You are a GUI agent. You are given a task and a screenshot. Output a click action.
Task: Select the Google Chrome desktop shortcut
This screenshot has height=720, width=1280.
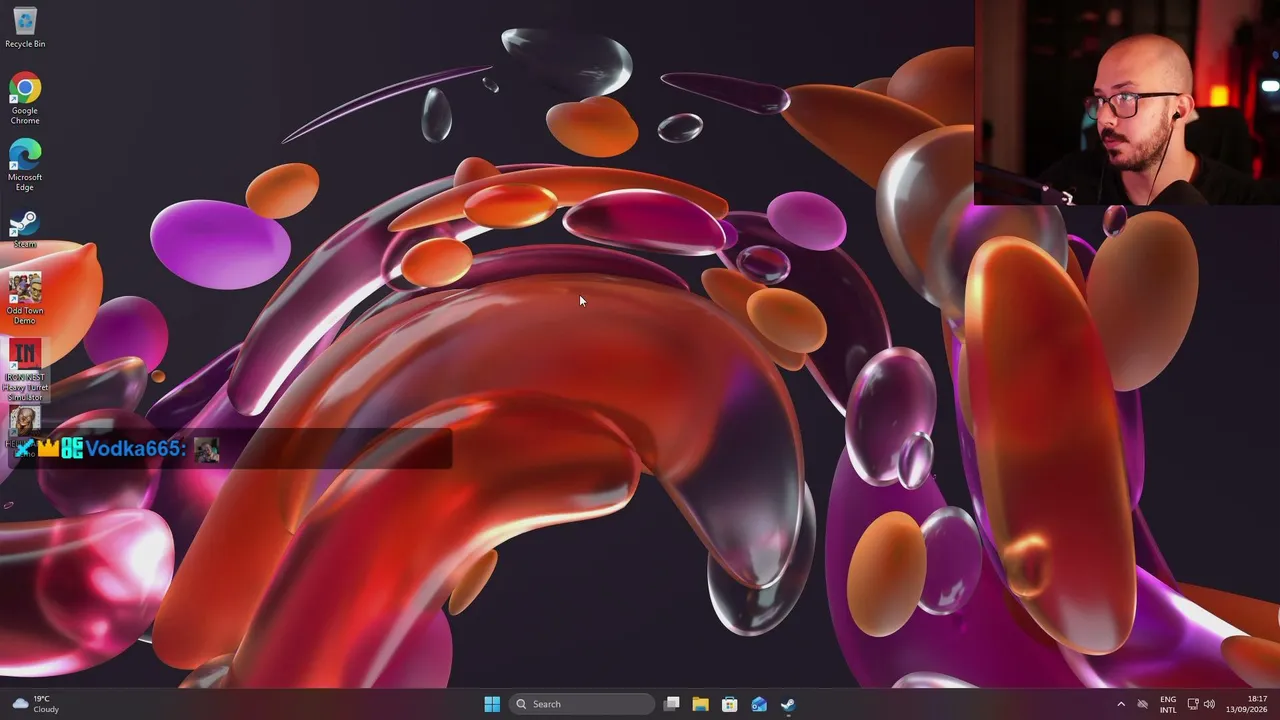coord(25,98)
